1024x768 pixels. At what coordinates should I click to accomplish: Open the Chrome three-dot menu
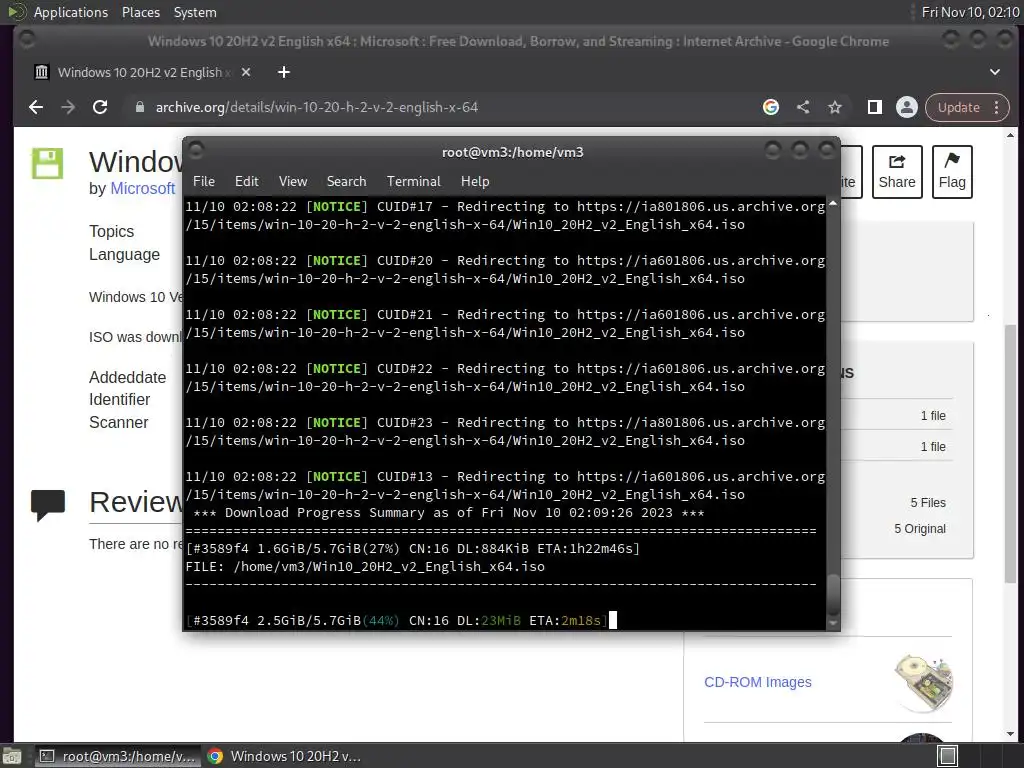[997, 107]
